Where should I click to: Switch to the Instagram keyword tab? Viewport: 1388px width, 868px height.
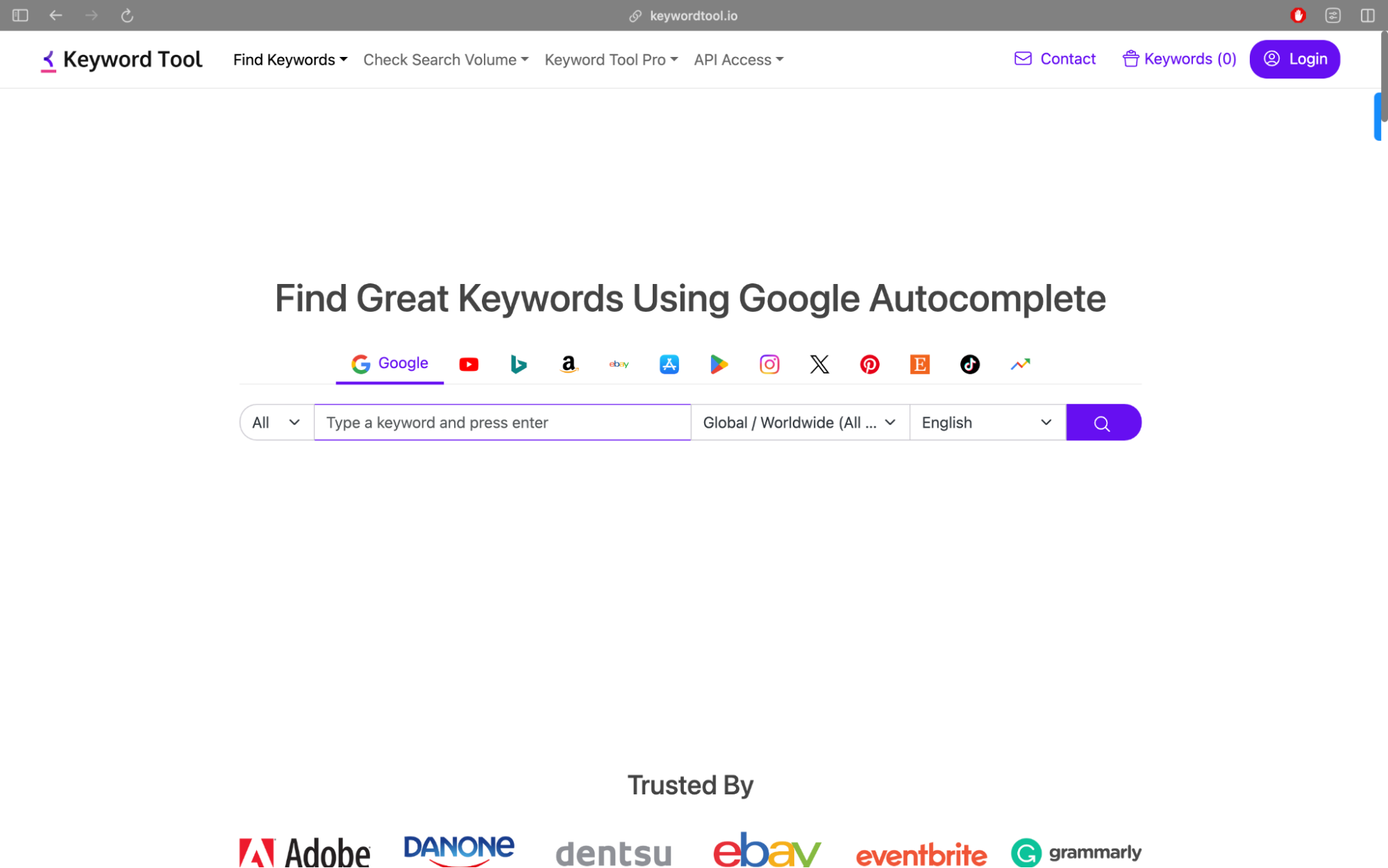(x=769, y=364)
